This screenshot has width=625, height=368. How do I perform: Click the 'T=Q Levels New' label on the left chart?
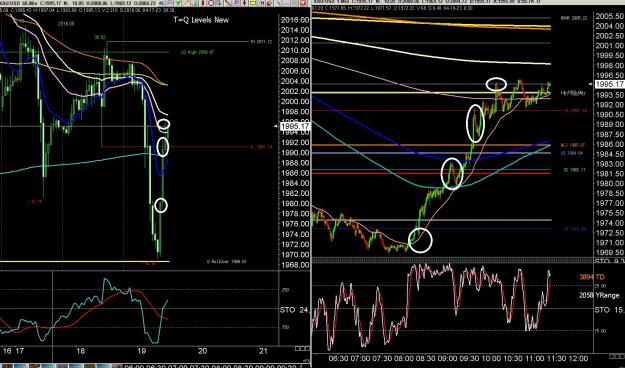pyautogui.click(x=201, y=20)
